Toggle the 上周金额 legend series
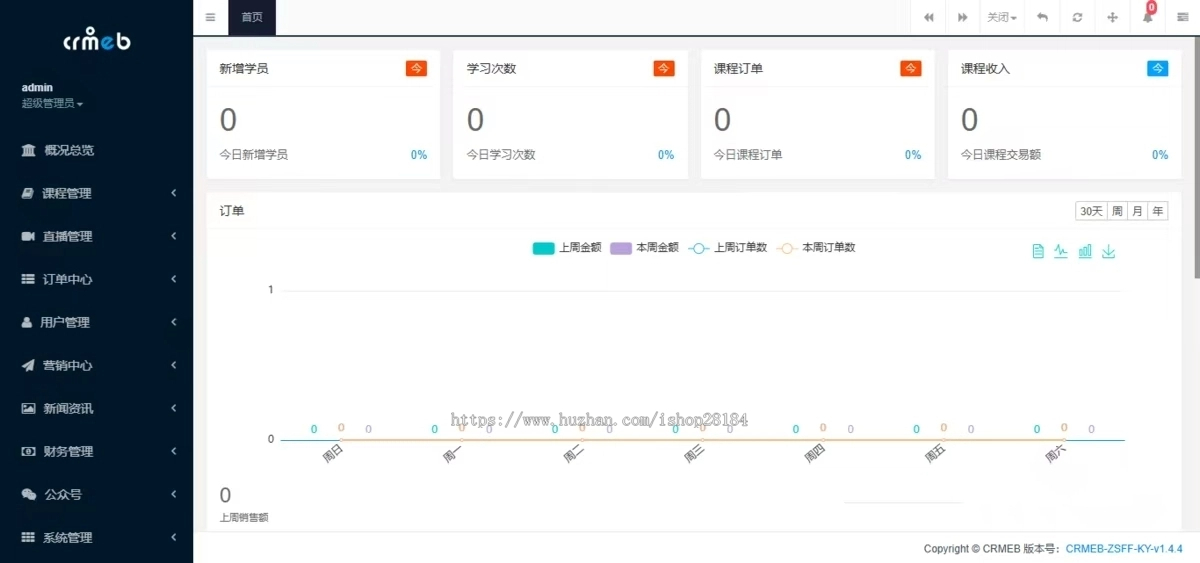The width and height of the screenshot is (1200, 563). coord(567,248)
